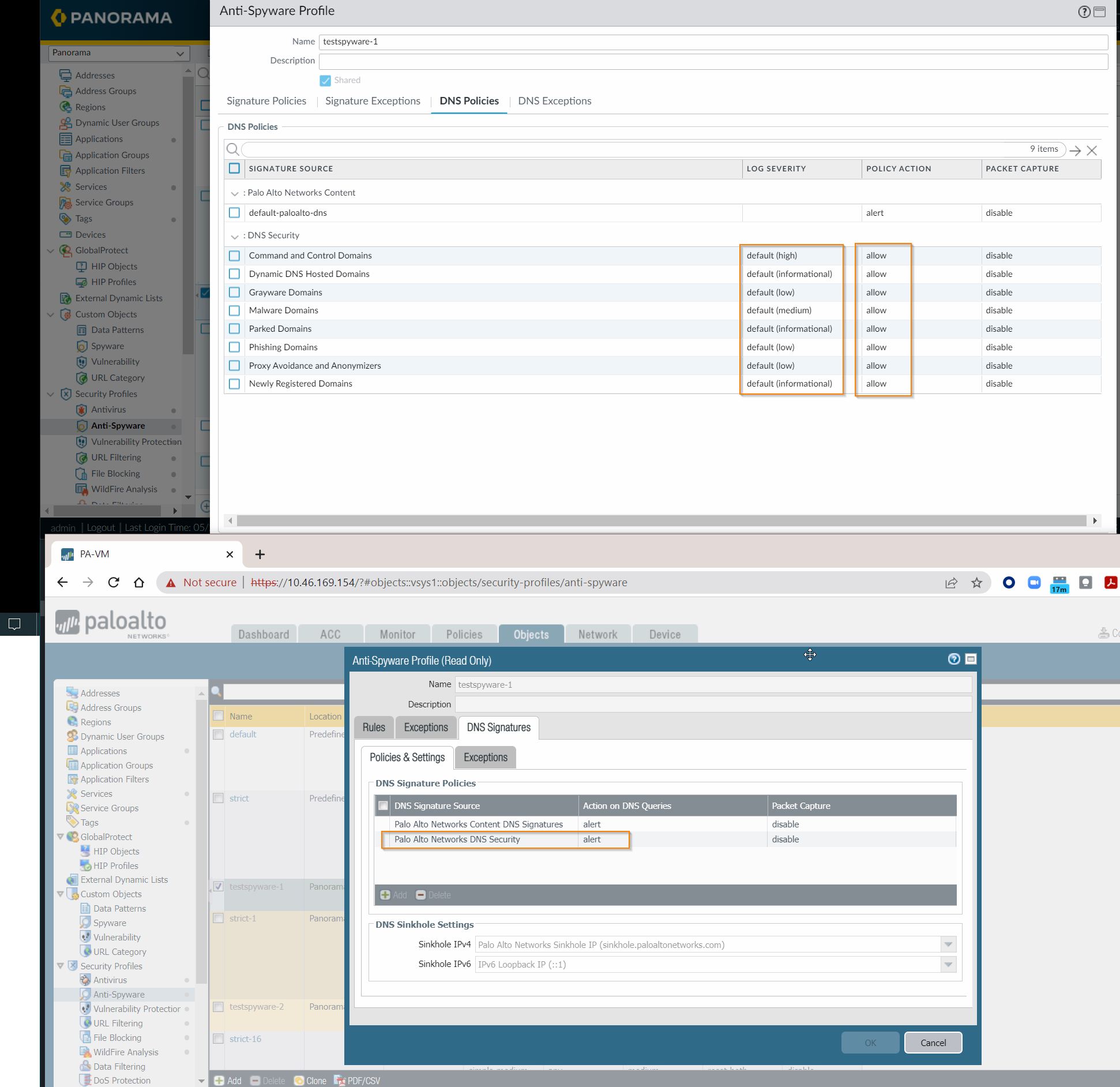Click the profile Description input field

(x=713, y=61)
